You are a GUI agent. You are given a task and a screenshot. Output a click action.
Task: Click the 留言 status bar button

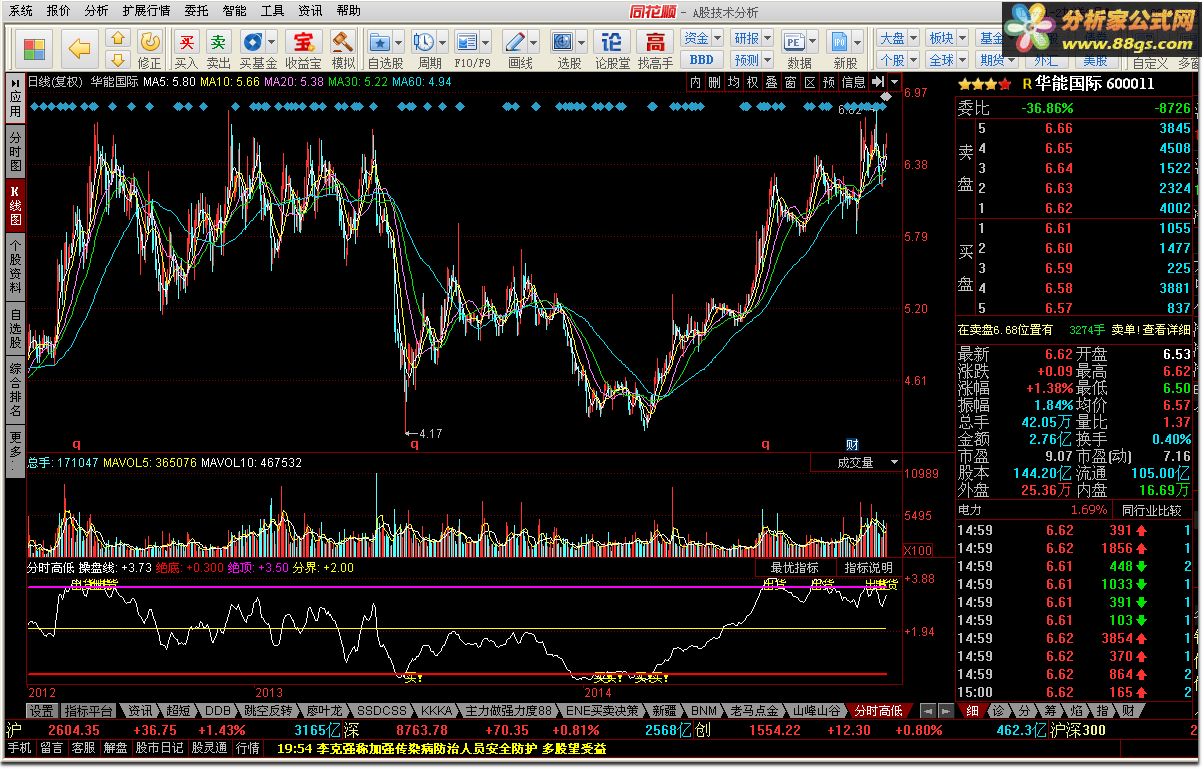(x=52, y=748)
